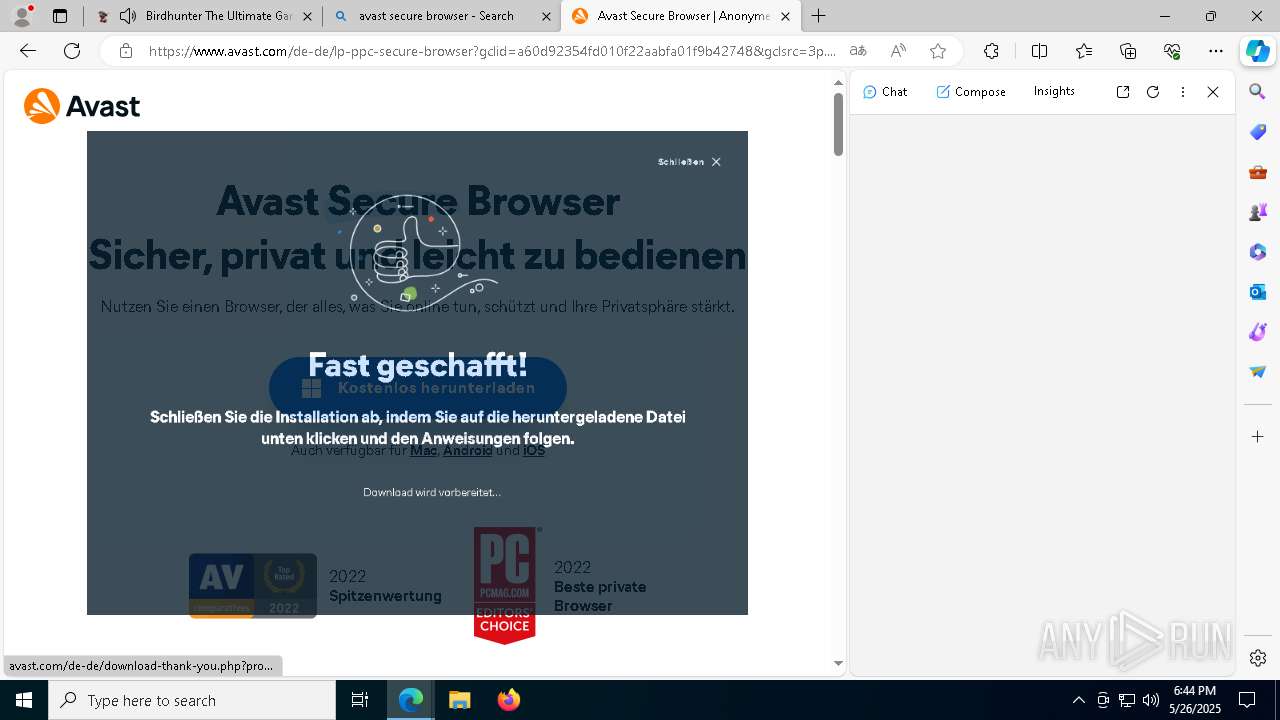This screenshot has height=720, width=1280.
Task: Toggle split screen view
Action: [1039, 51]
